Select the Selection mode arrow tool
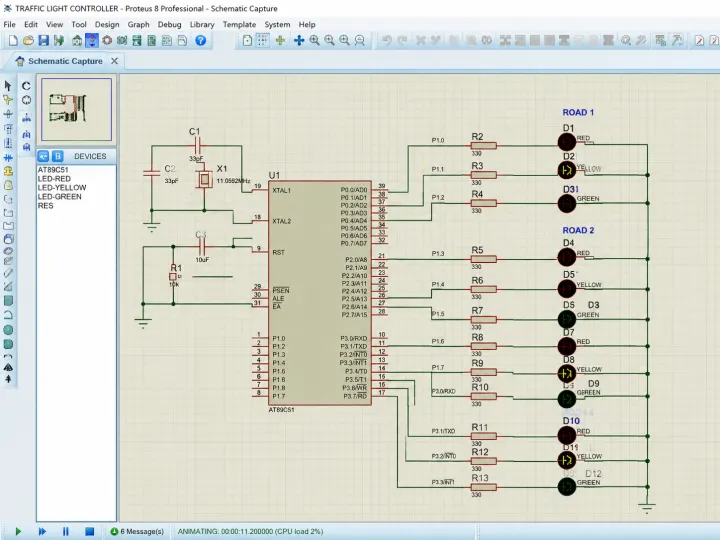The height and width of the screenshot is (540, 720). click(x=8, y=85)
